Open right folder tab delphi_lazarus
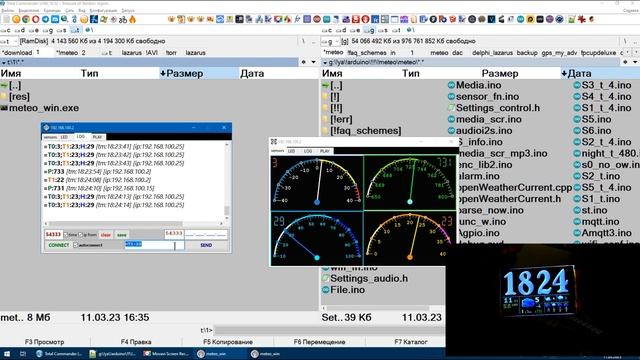 point(493,53)
